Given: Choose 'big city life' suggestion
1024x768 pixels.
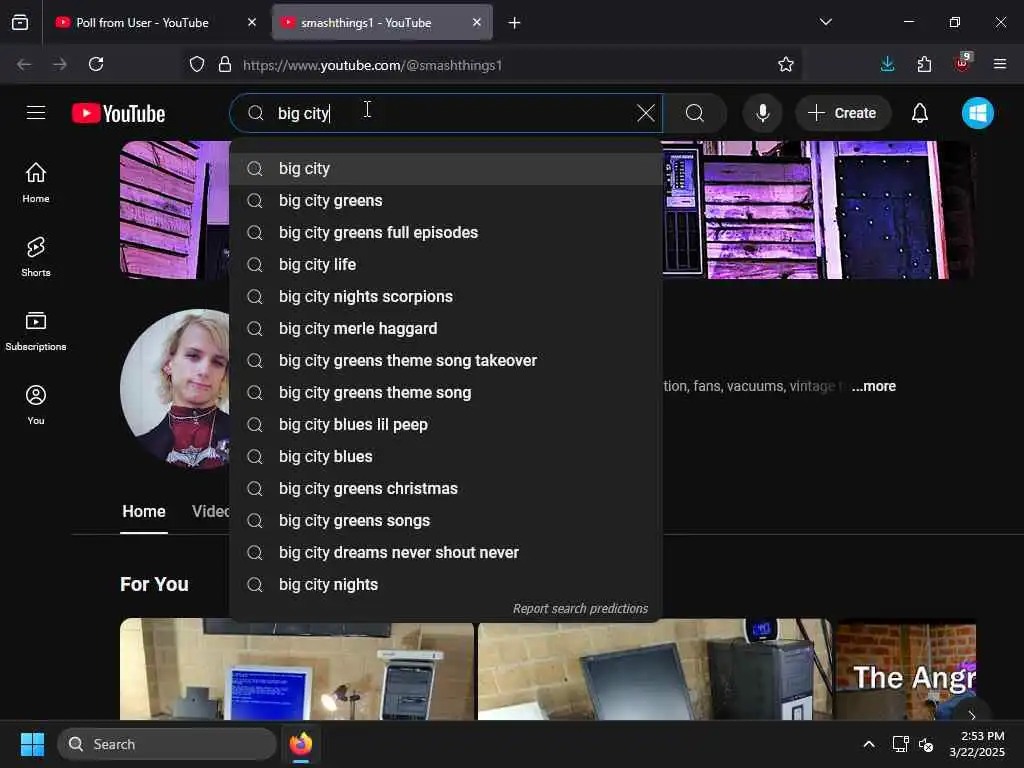Looking at the screenshot, I should pyautogui.click(x=446, y=264).
